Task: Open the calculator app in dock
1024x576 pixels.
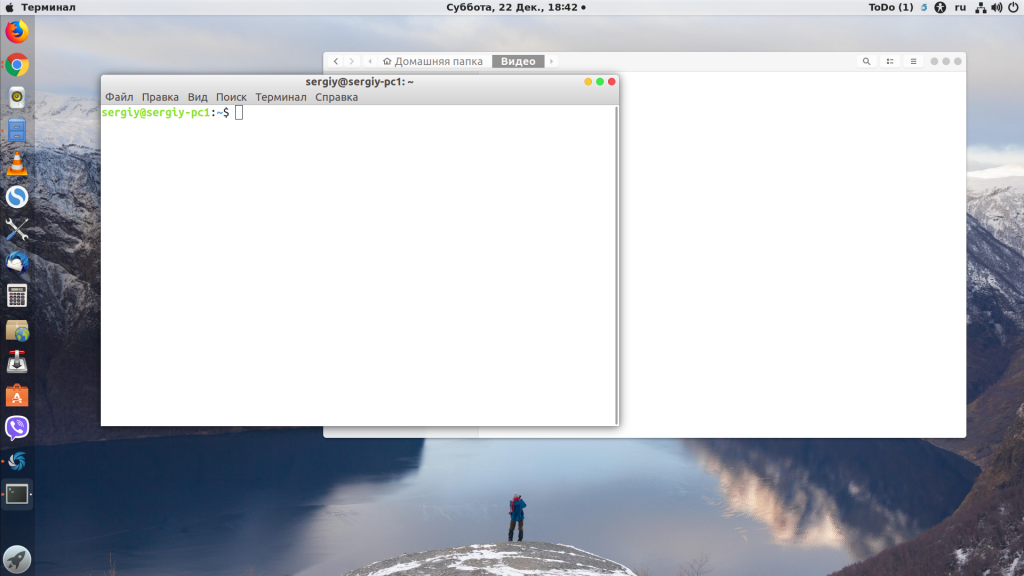Action: tap(17, 296)
